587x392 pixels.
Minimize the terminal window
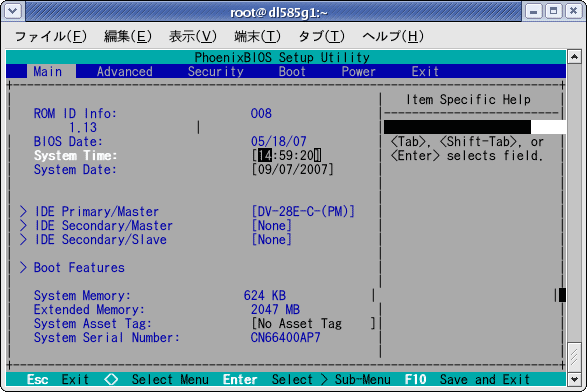tap(533, 12)
